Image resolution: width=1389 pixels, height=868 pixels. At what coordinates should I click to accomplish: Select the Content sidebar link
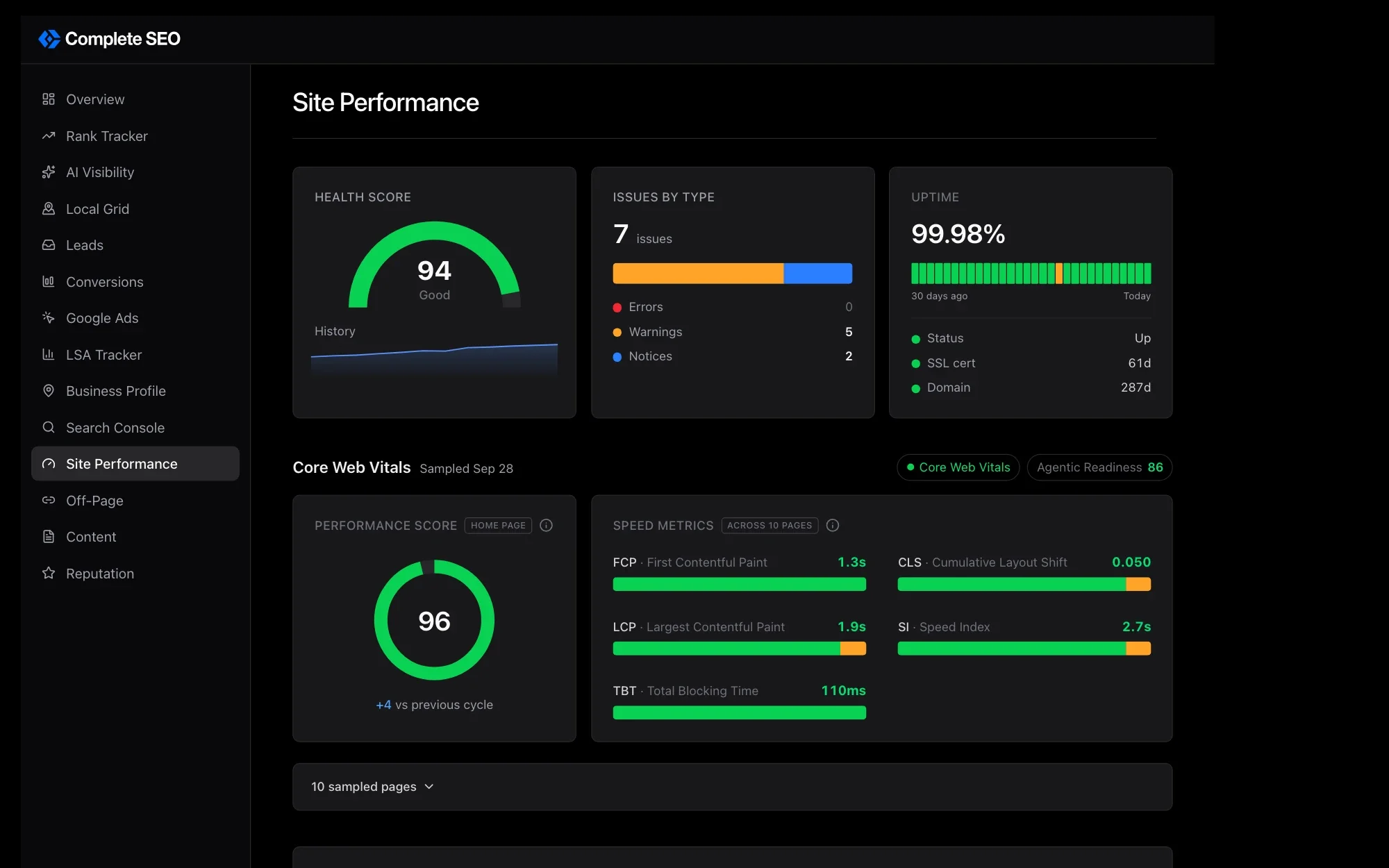(x=135, y=537)
